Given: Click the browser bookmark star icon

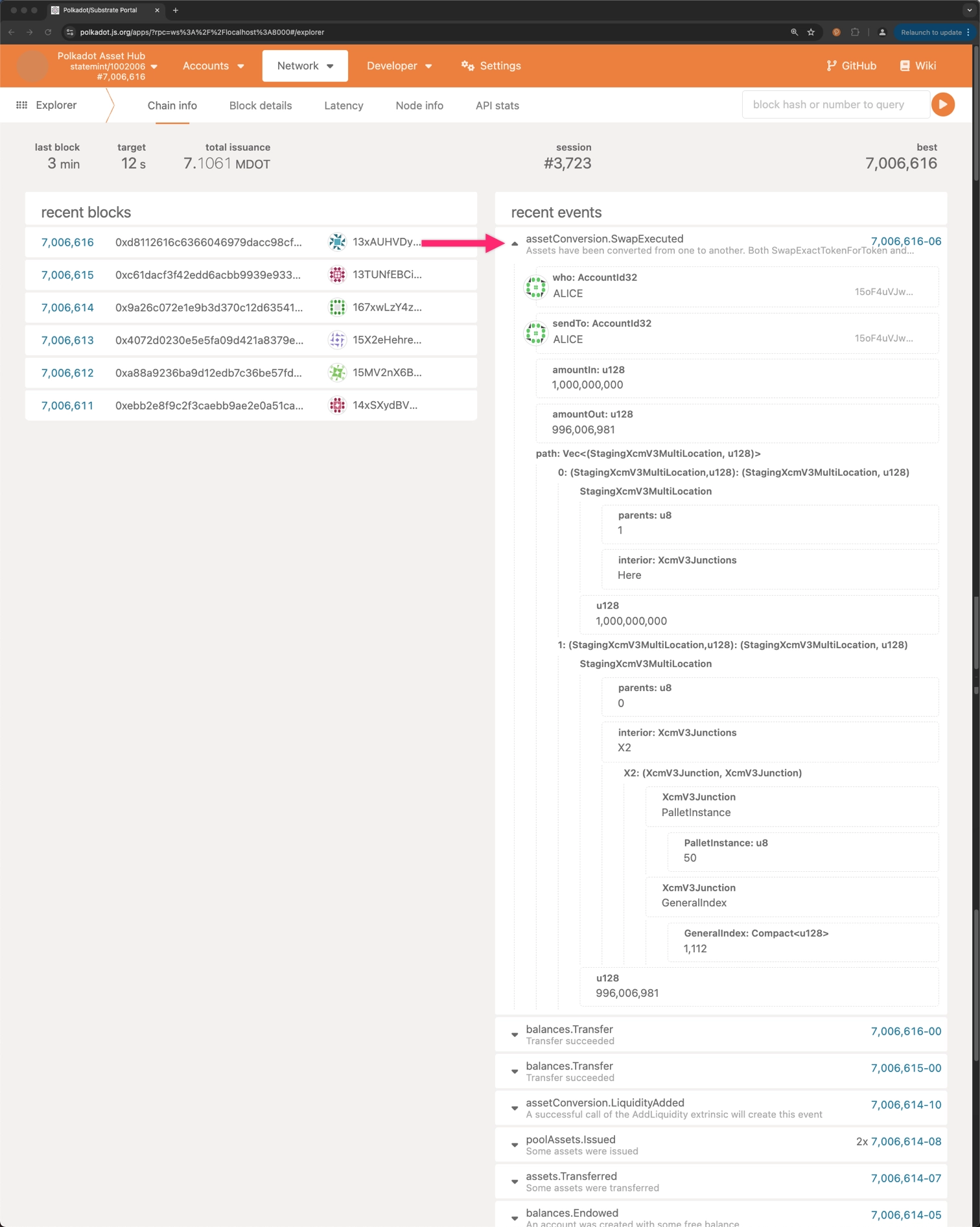Looking at the screenshot, I should coord(811,32).
